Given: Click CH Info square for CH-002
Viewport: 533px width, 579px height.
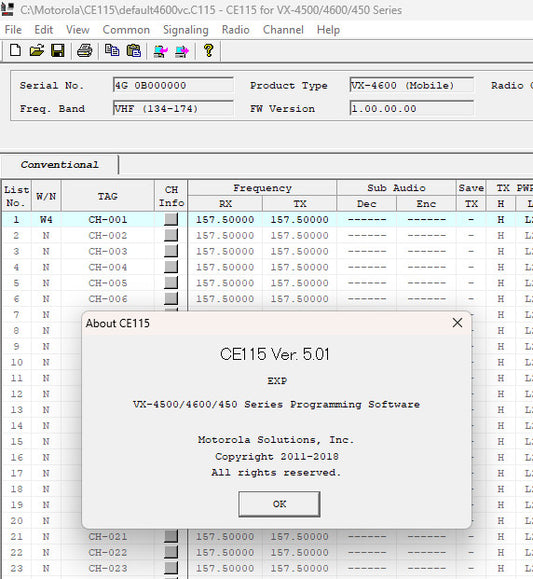Looking at the screenshot, I should [x=171, y=235].
